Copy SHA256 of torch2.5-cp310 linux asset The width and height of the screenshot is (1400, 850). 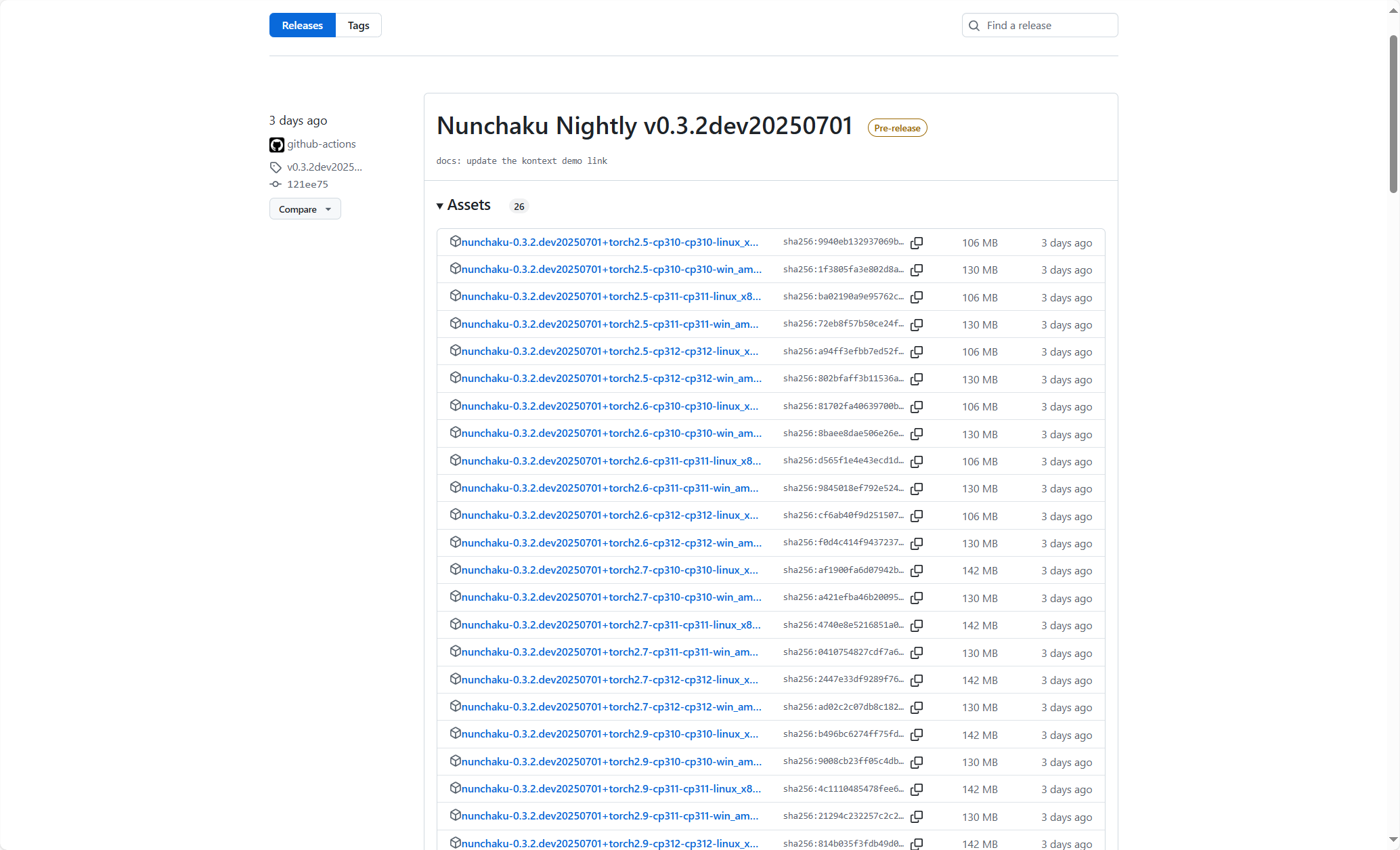[x=917, y=242]
